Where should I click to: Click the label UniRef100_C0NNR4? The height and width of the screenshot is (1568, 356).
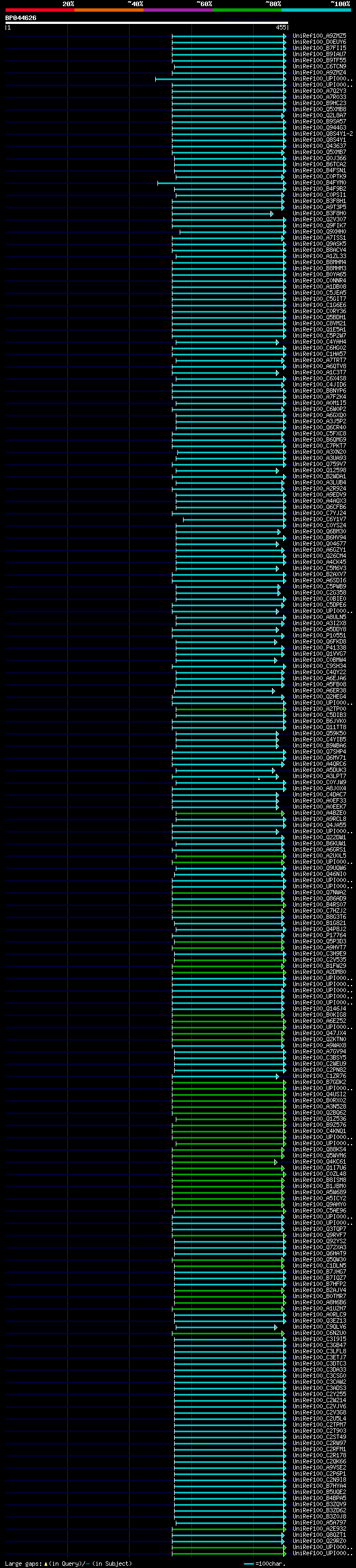[319, 280]
